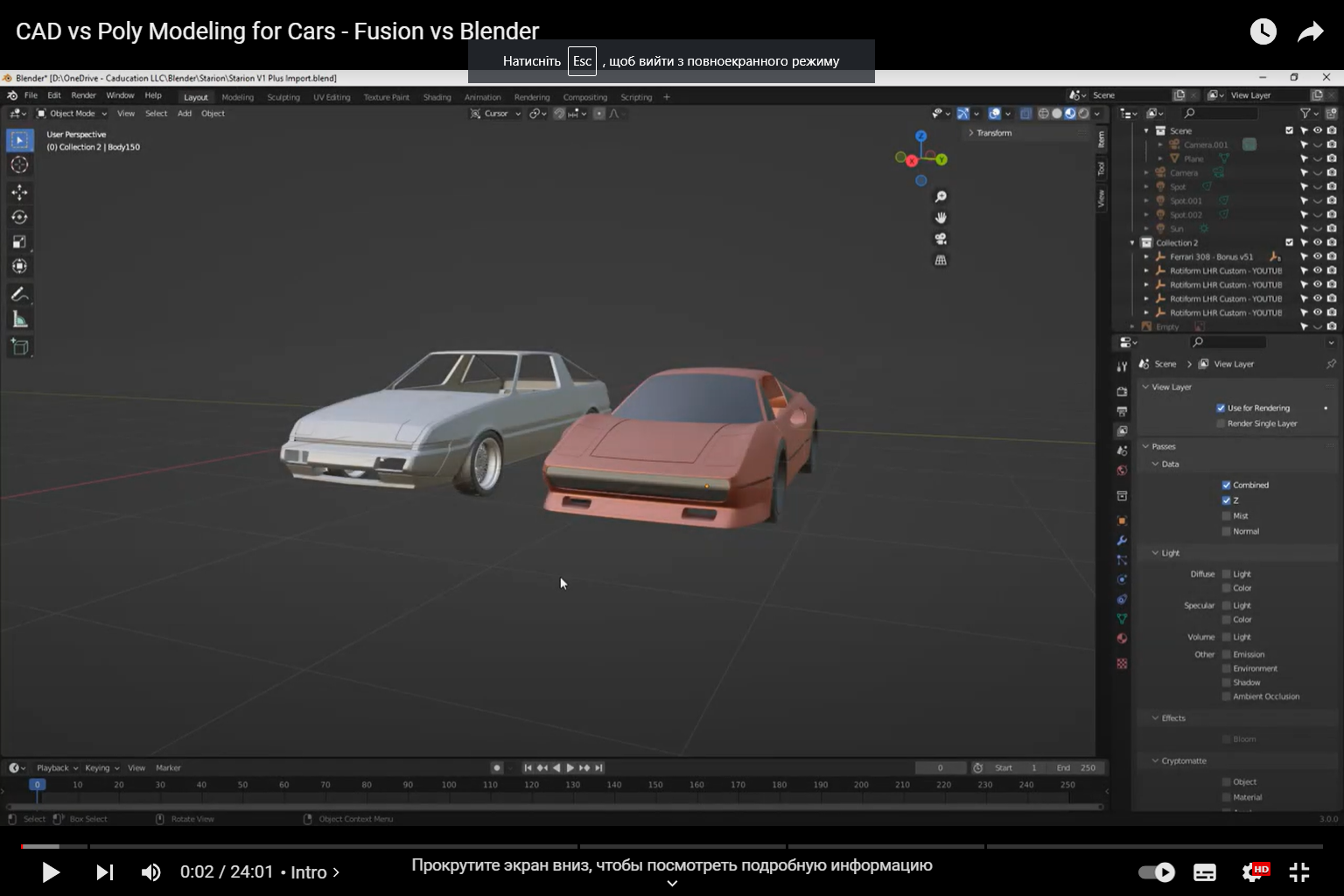Activate the Scale tool
The image size is (1344, 896).
coord(19,241)
